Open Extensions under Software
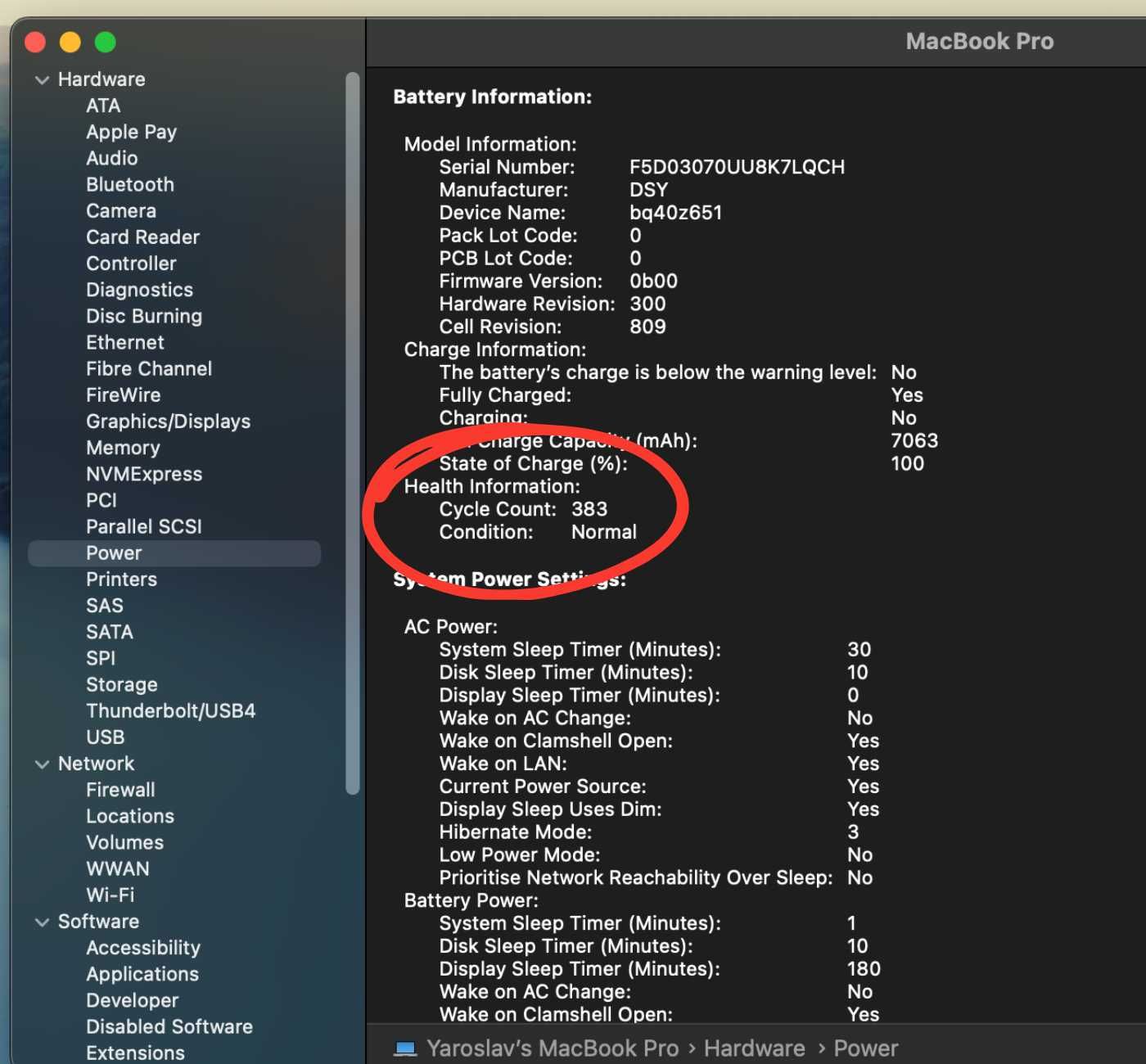 pyautogui.click(x=135, y=1053)
